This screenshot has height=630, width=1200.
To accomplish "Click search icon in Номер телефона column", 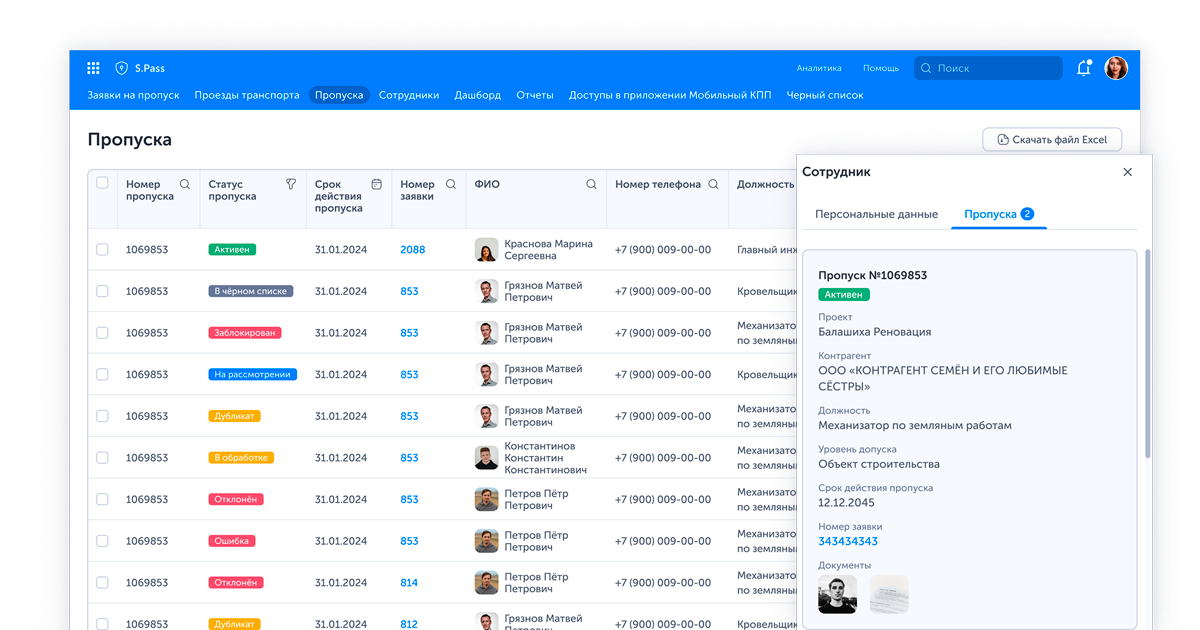I will (713, 184).
